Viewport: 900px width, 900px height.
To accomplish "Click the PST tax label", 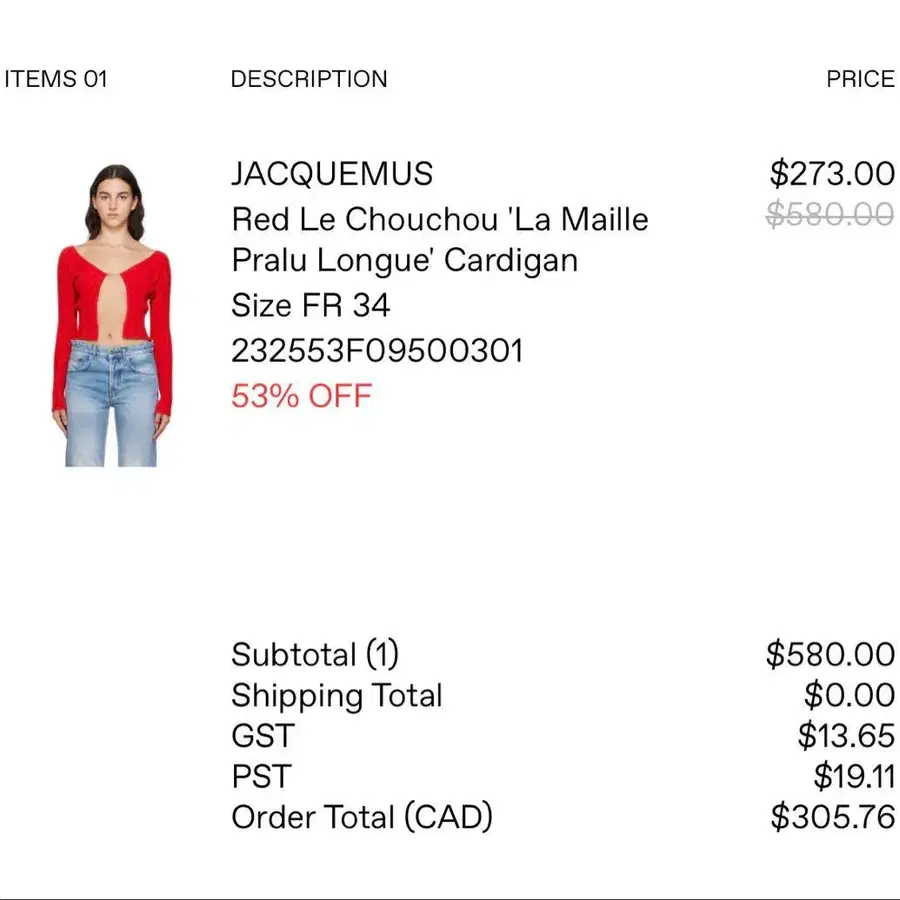I will point(261,777).
